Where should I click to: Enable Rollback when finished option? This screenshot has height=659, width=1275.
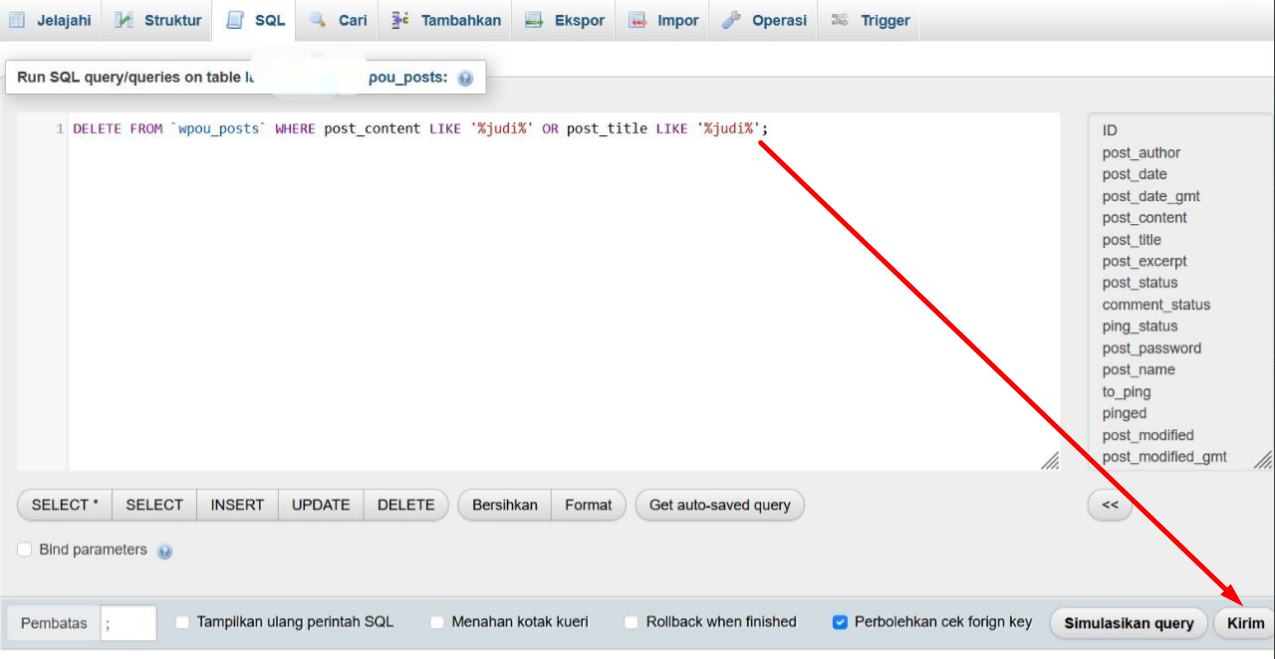tap(632, 622)
